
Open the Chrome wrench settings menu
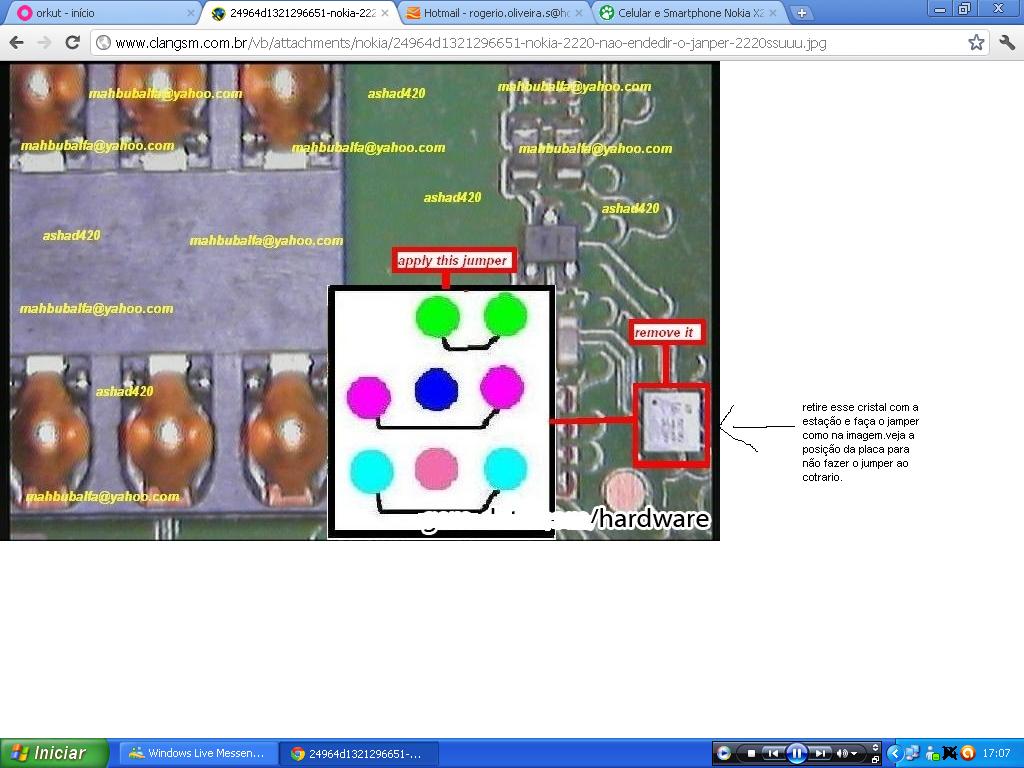(1007, 43)
